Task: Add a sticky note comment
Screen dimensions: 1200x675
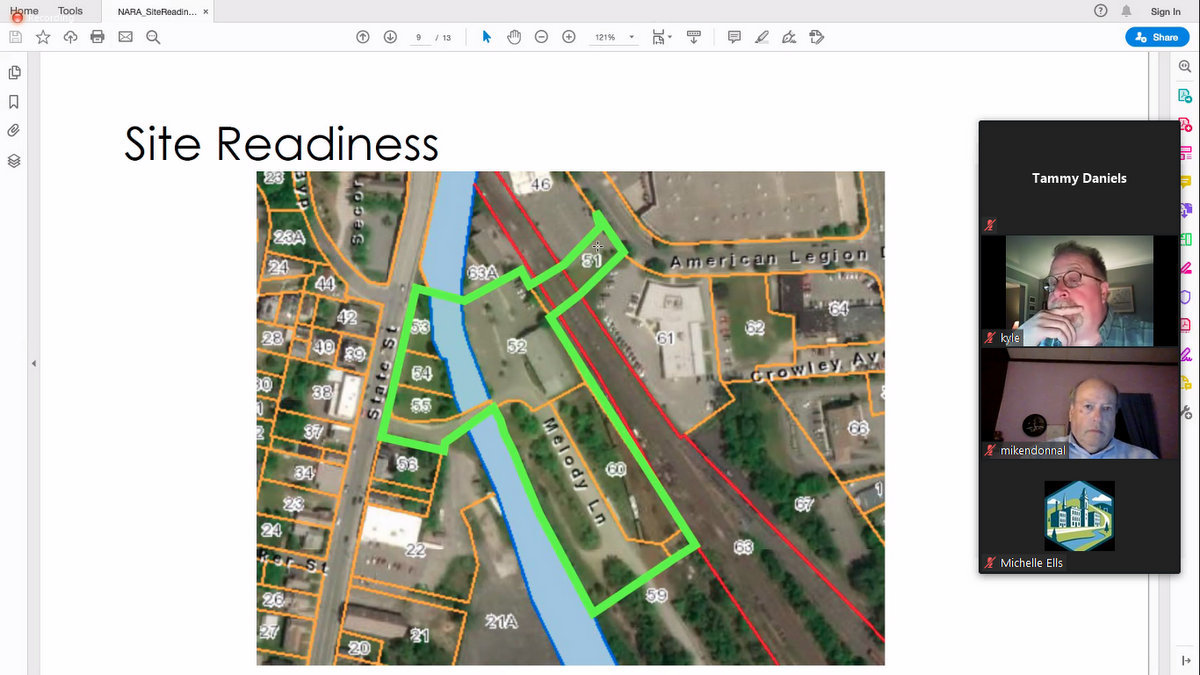Action: [x=734, y=37]
